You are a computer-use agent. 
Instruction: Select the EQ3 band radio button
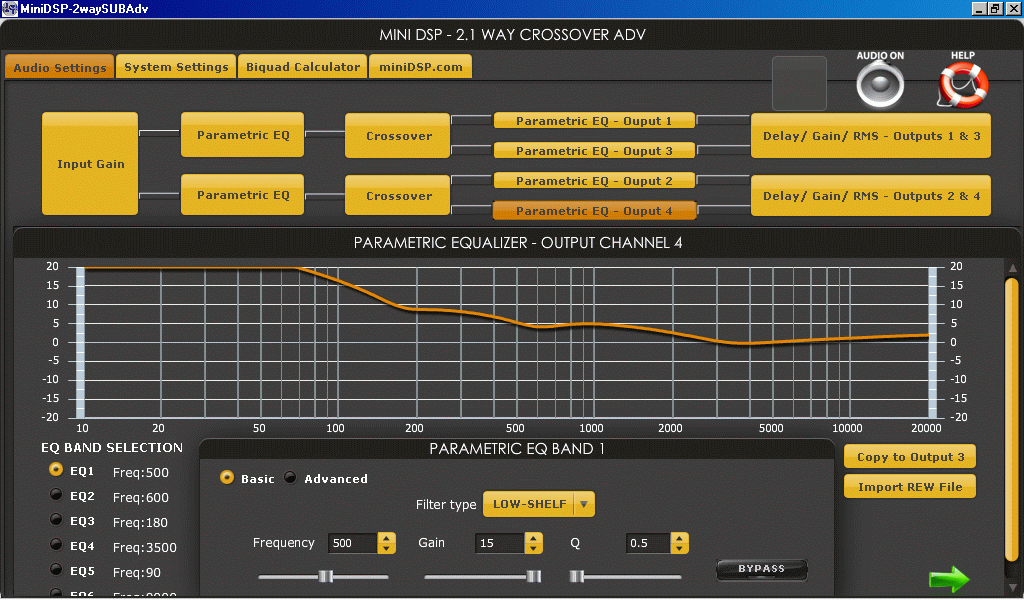pos(56,520)
